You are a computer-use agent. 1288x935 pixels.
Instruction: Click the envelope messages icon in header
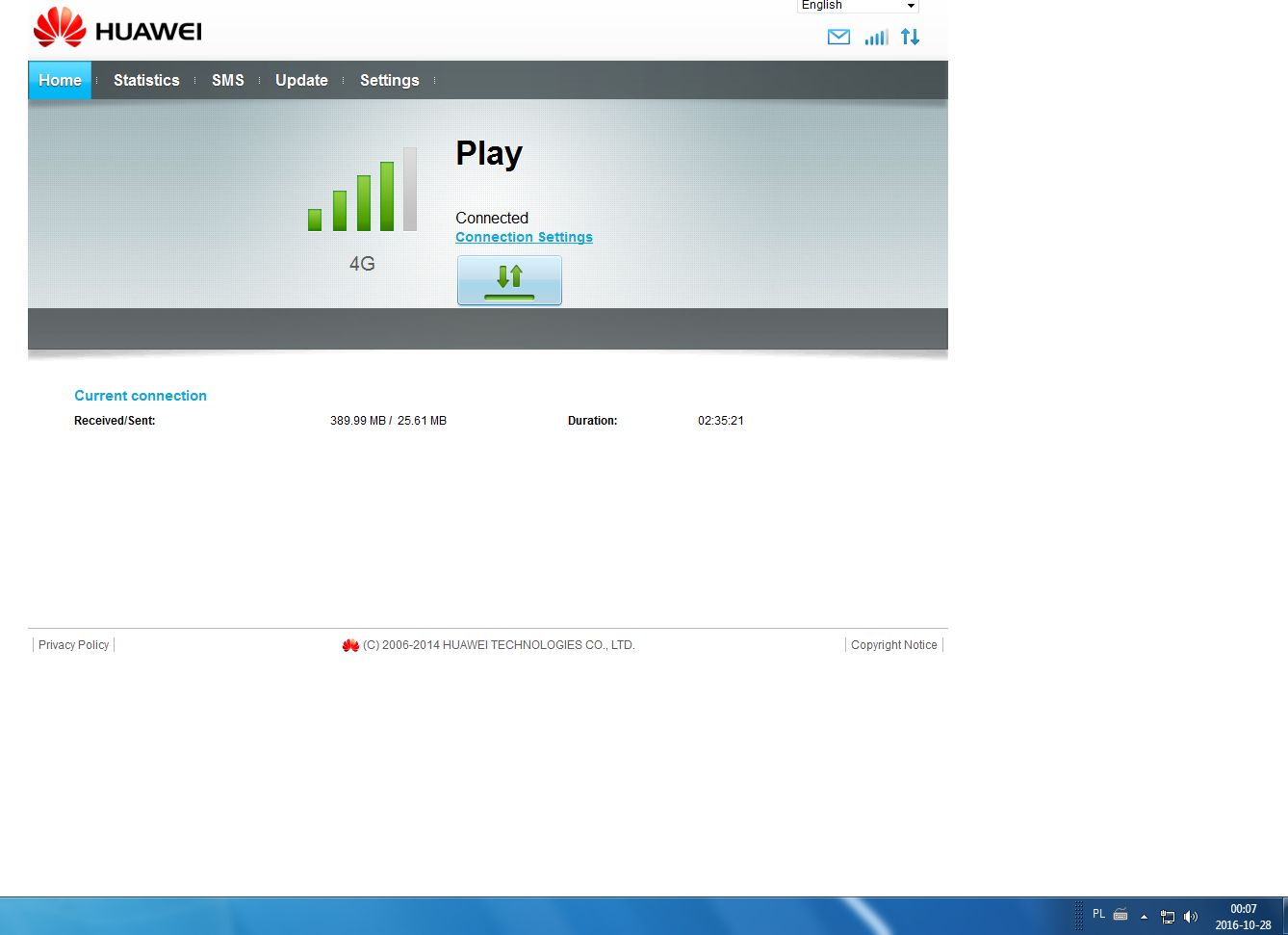pyautogui.click(x=838, y=38)
